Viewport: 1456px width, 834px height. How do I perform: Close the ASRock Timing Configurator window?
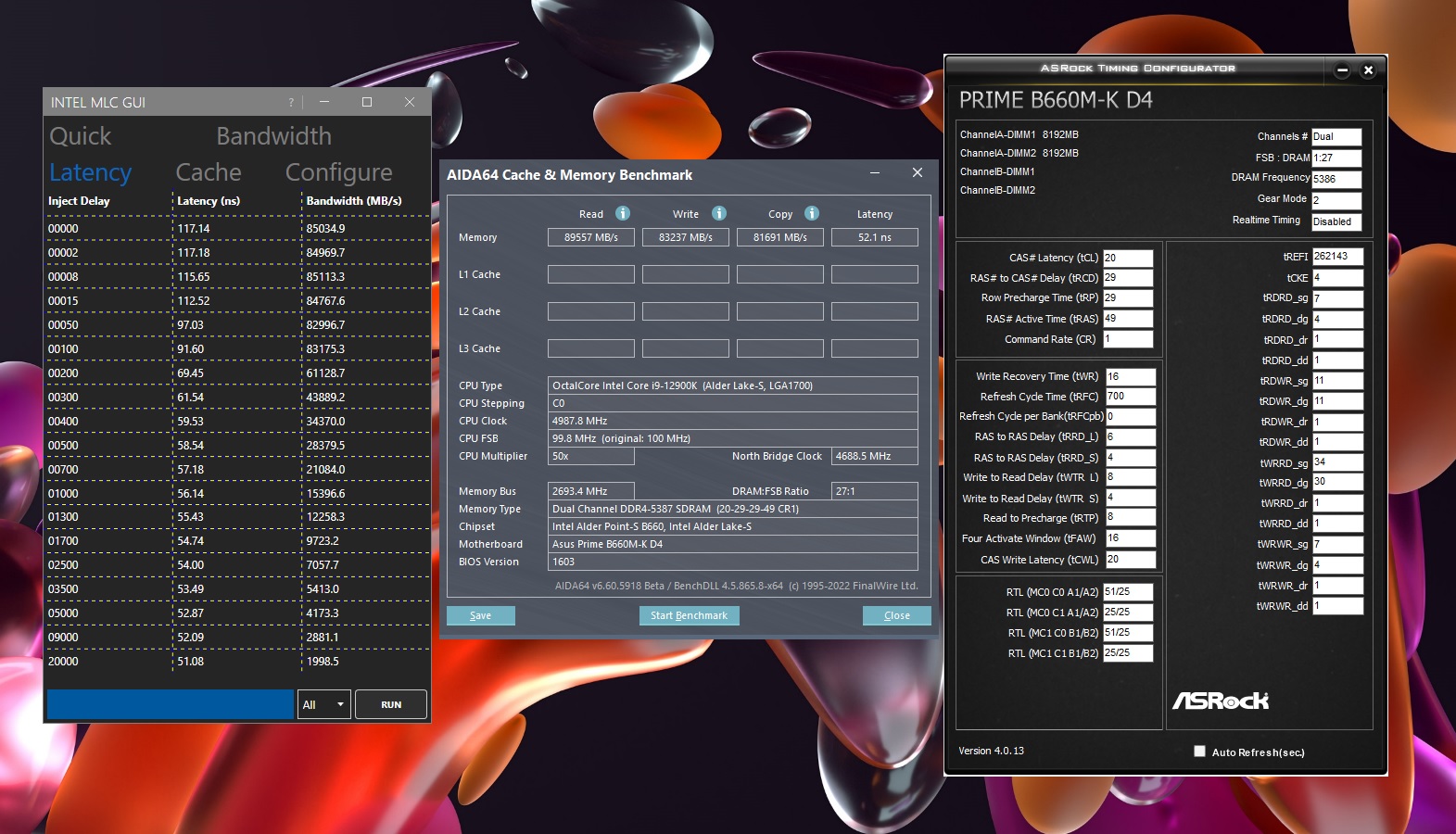click(x=1368, y=70)
